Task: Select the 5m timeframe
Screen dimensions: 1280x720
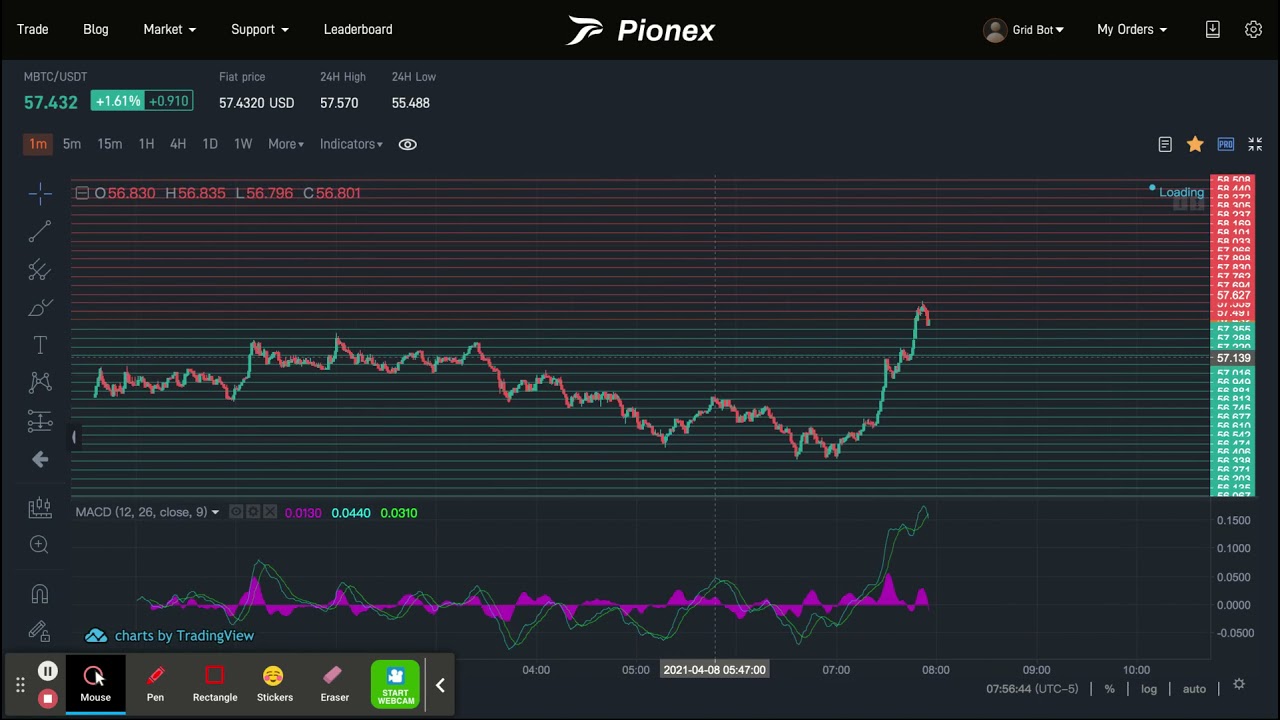Action: click(72, 144)
